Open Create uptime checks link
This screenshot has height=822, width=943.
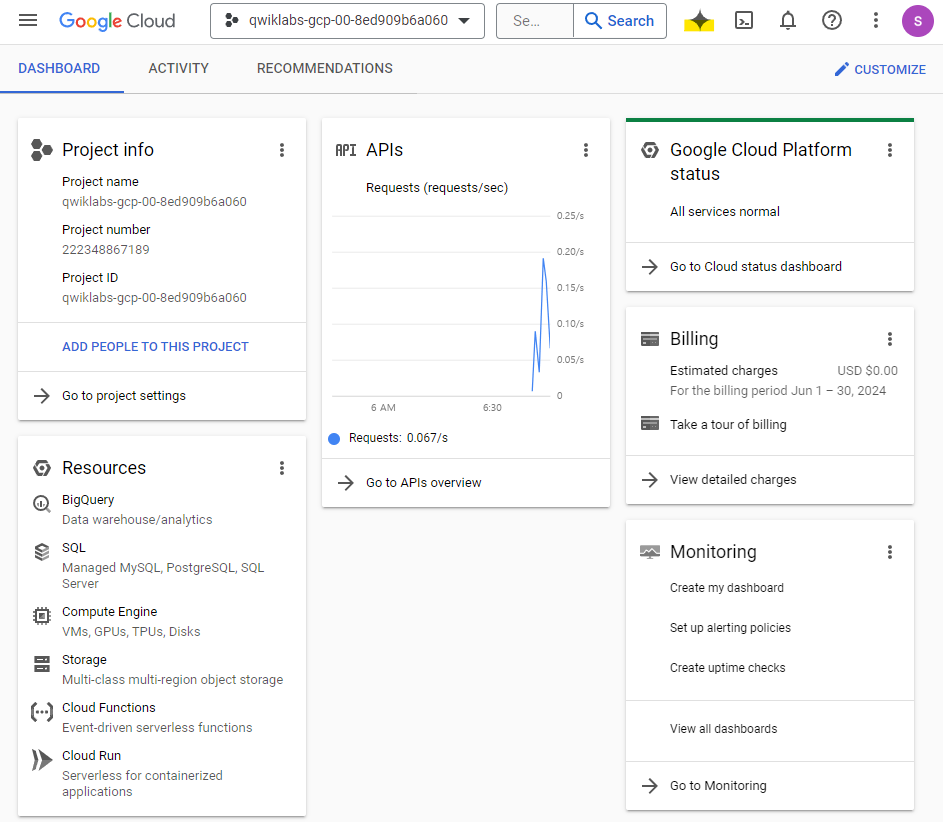pyautogui.click(x=727, y=668)
